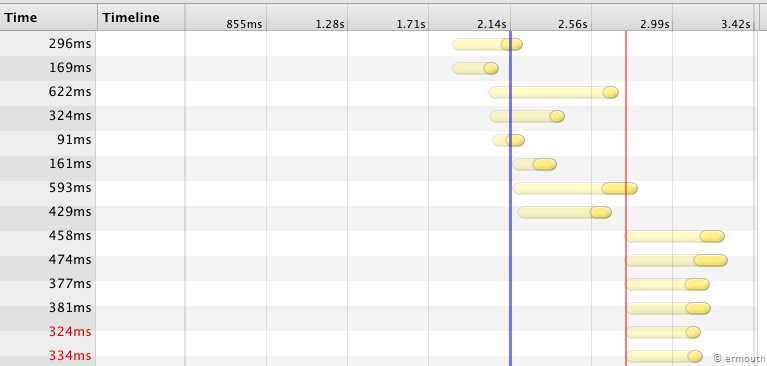Click the 855ms timeline tick label
Viewport: 767px width, 366px height.
[x=244, y=24]
